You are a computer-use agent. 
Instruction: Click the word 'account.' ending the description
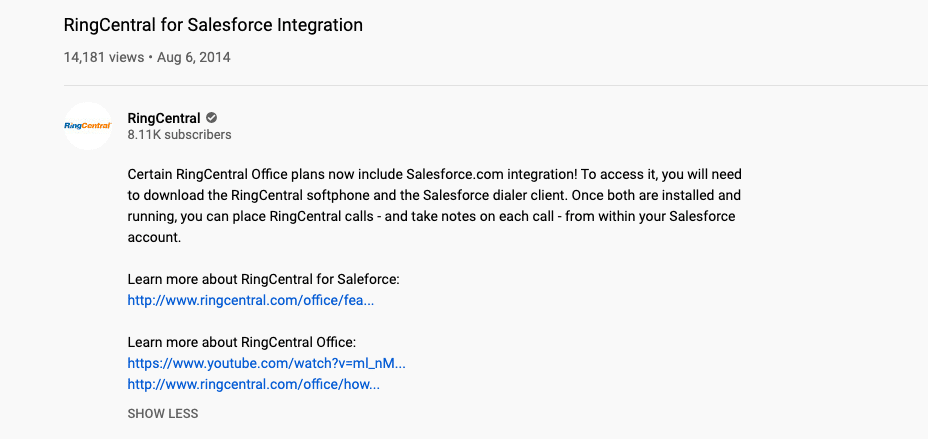(x=154, y=237)
